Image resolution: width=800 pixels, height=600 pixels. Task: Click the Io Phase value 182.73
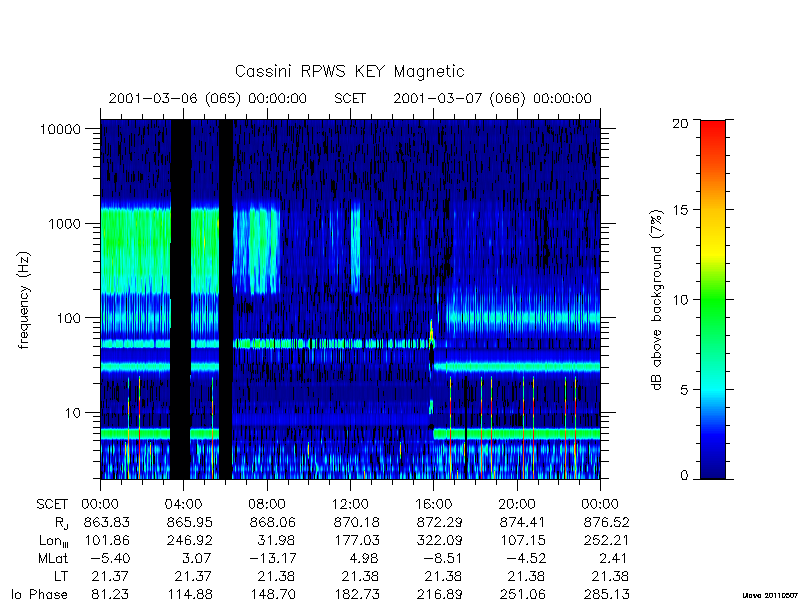(357, 594)
